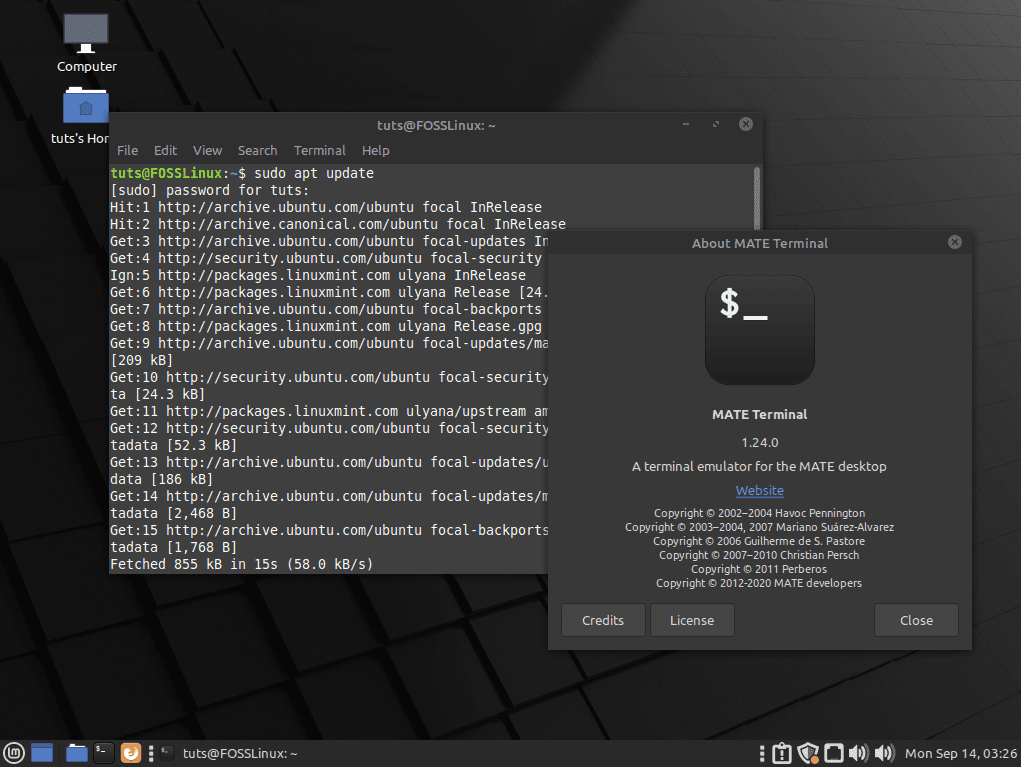Viewport: 1021px width, 767px height.
Task: Click the Show Desktop taskbar icon
Action: [x=42, y=753]
